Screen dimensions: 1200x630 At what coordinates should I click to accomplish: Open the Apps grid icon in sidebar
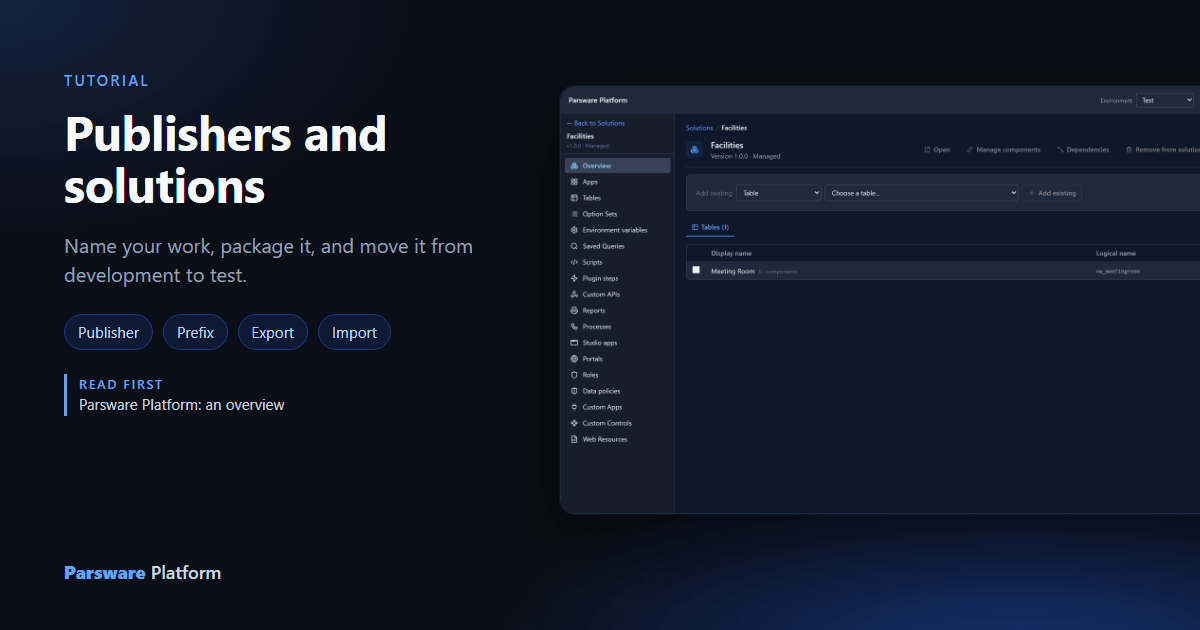point(574,182)
